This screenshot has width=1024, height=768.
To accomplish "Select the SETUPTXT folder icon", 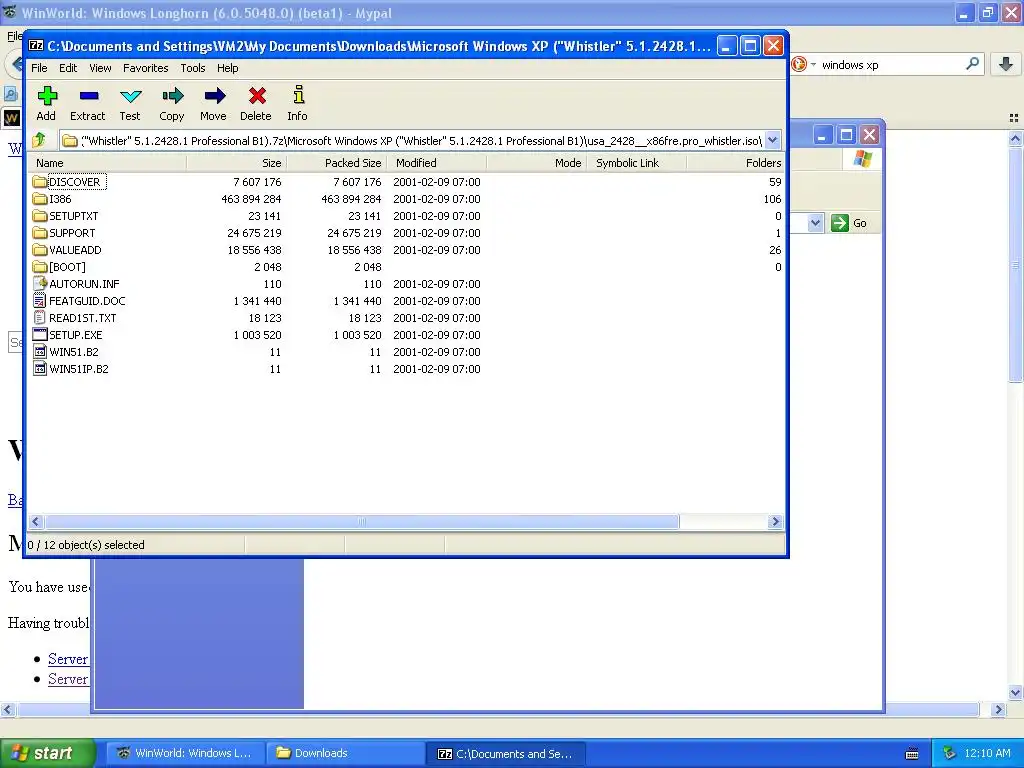I will [x=40, y=216].
